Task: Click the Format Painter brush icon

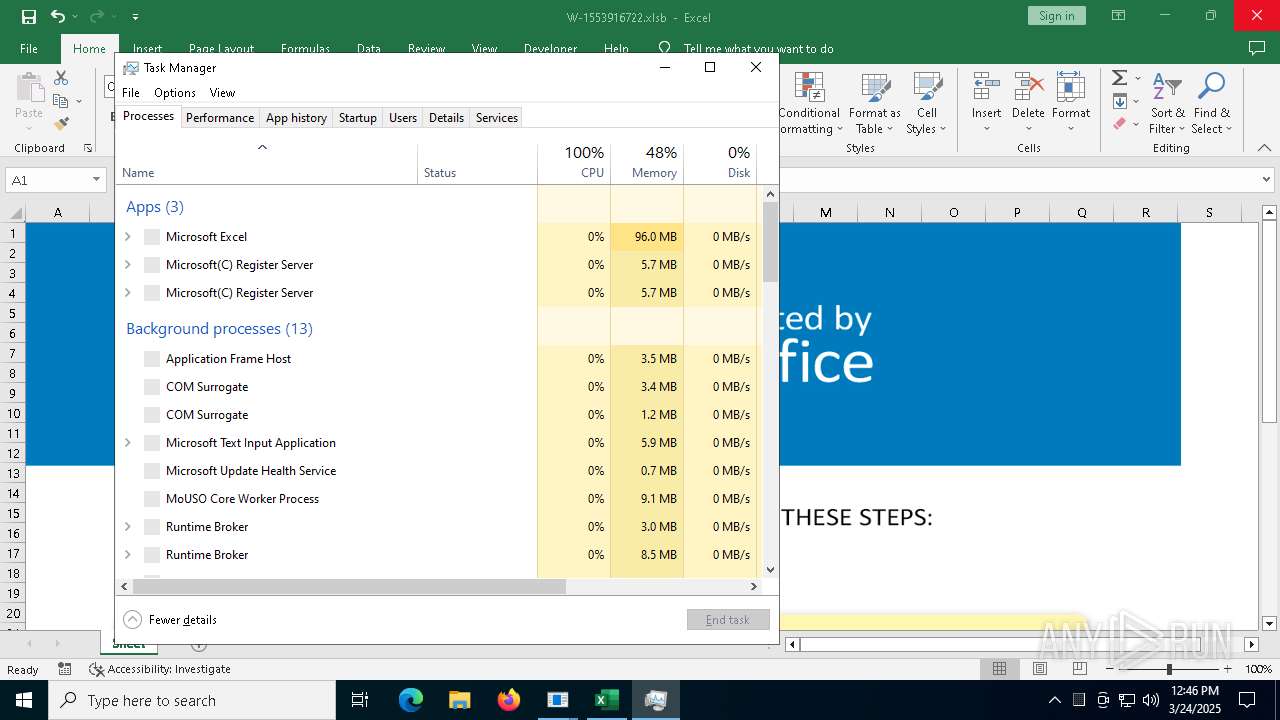Action: coord(61,124)
